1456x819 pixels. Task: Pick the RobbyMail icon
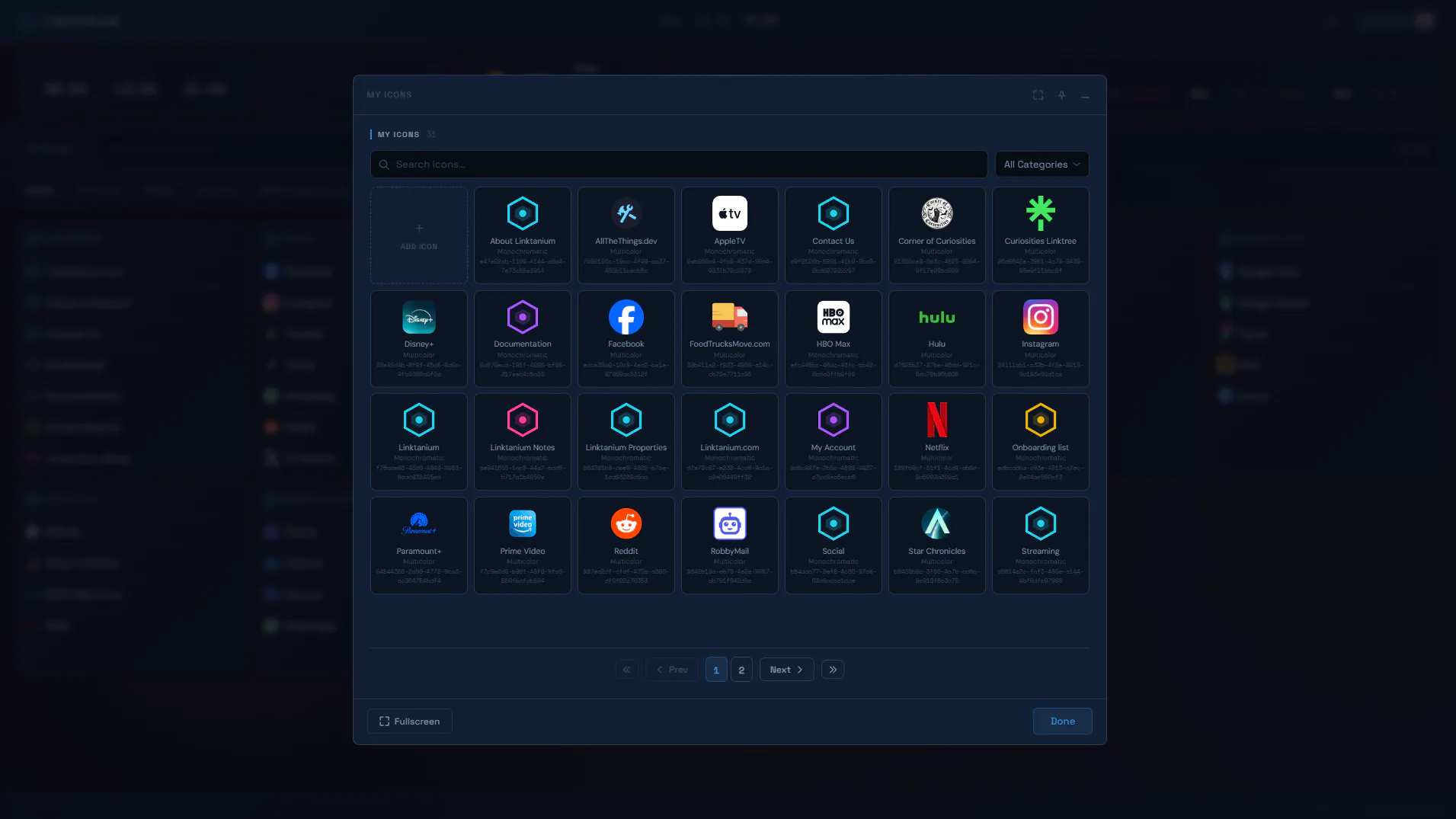click(x=730, y=545)
